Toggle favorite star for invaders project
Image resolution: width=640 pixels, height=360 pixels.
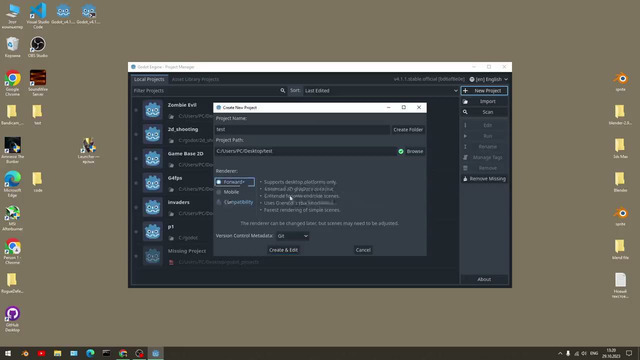coord(136,207)
